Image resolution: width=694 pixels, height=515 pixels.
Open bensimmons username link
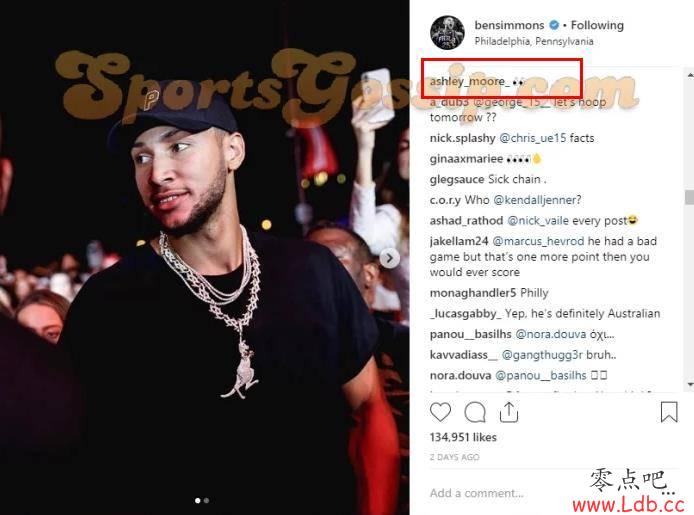pyautogui.click(x=509, y=25)
